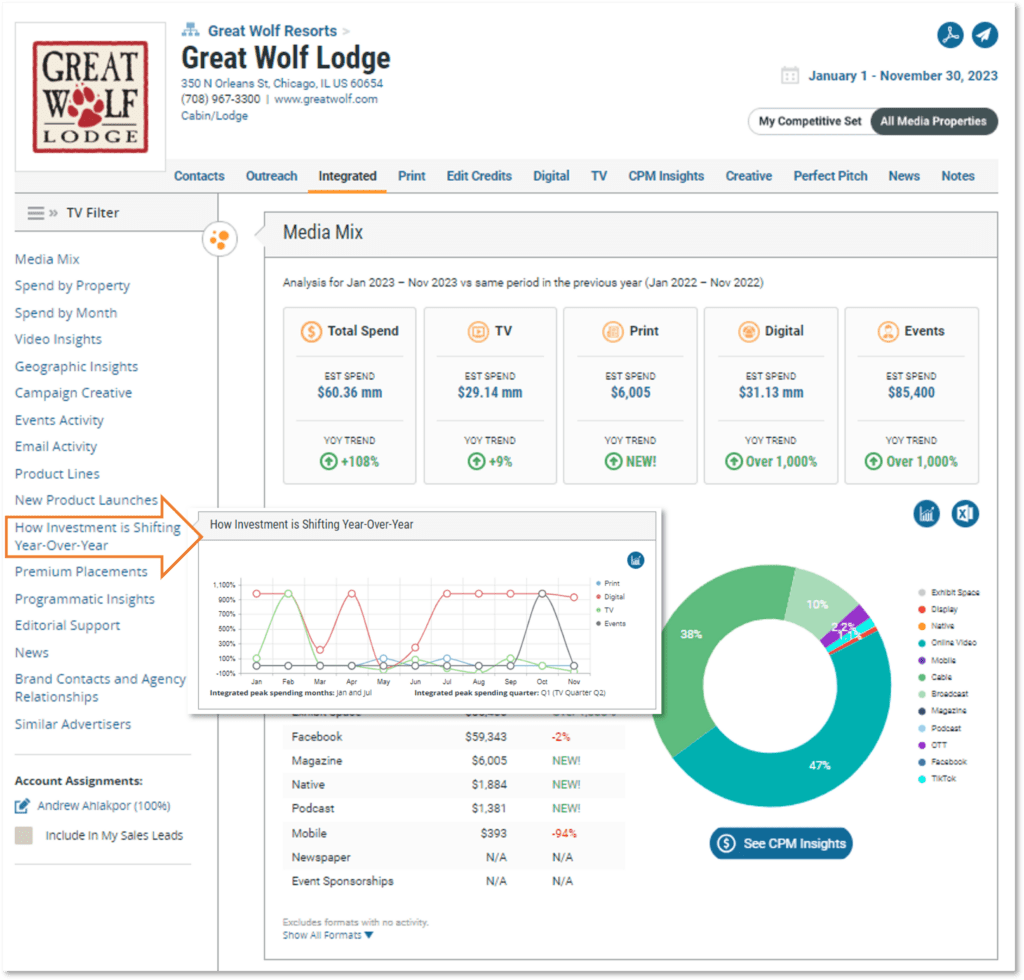Switch to All Media Properties

click(933, 121)
